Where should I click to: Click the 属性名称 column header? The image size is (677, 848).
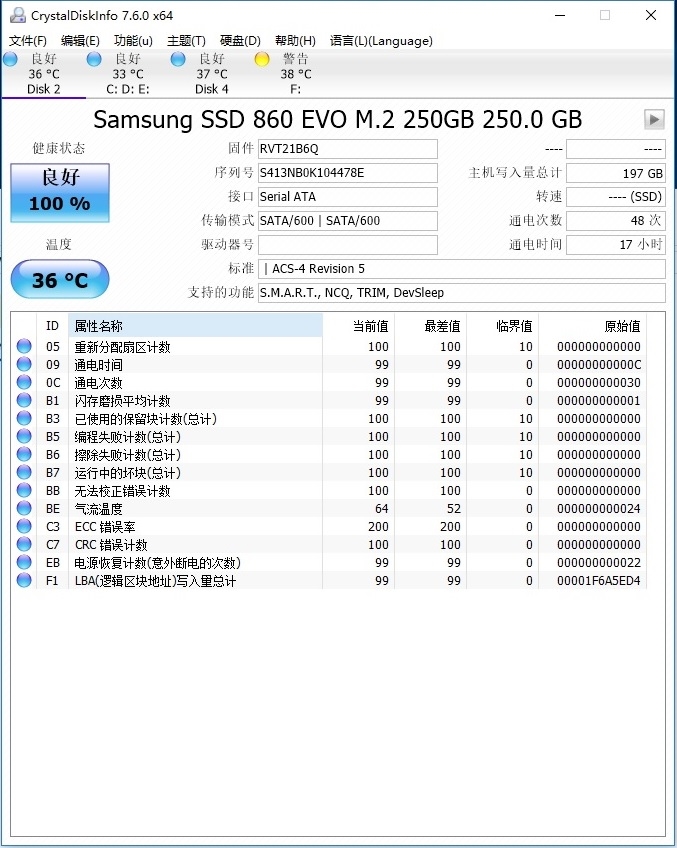(x=195, y=326)
